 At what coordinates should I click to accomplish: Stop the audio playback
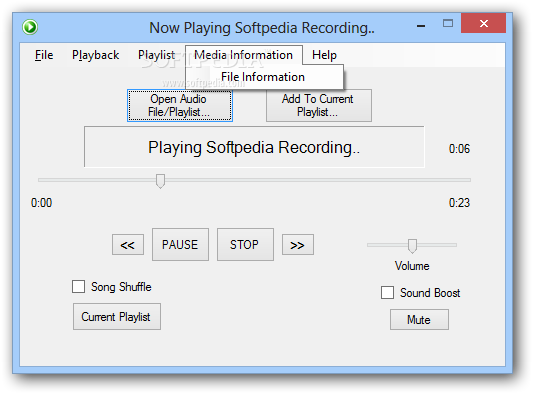(x=245, y=244)
